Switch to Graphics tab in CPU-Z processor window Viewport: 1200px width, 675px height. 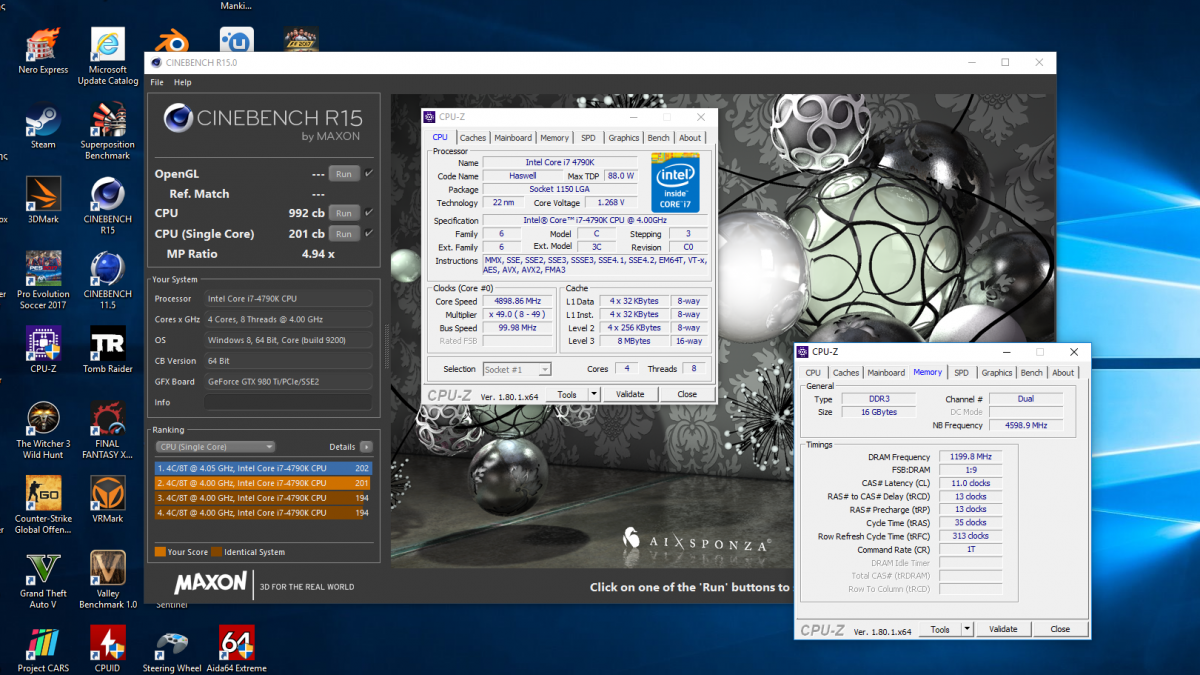coord(623,138)
